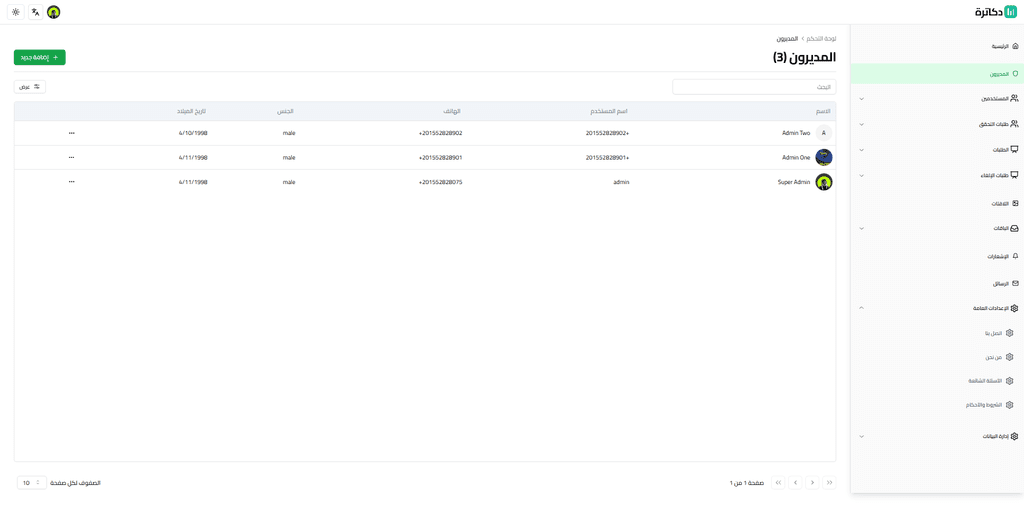This screenshot has height=510, width=1024.
Task: Click the 'Admin One' name cell
Action: (795, 157)
